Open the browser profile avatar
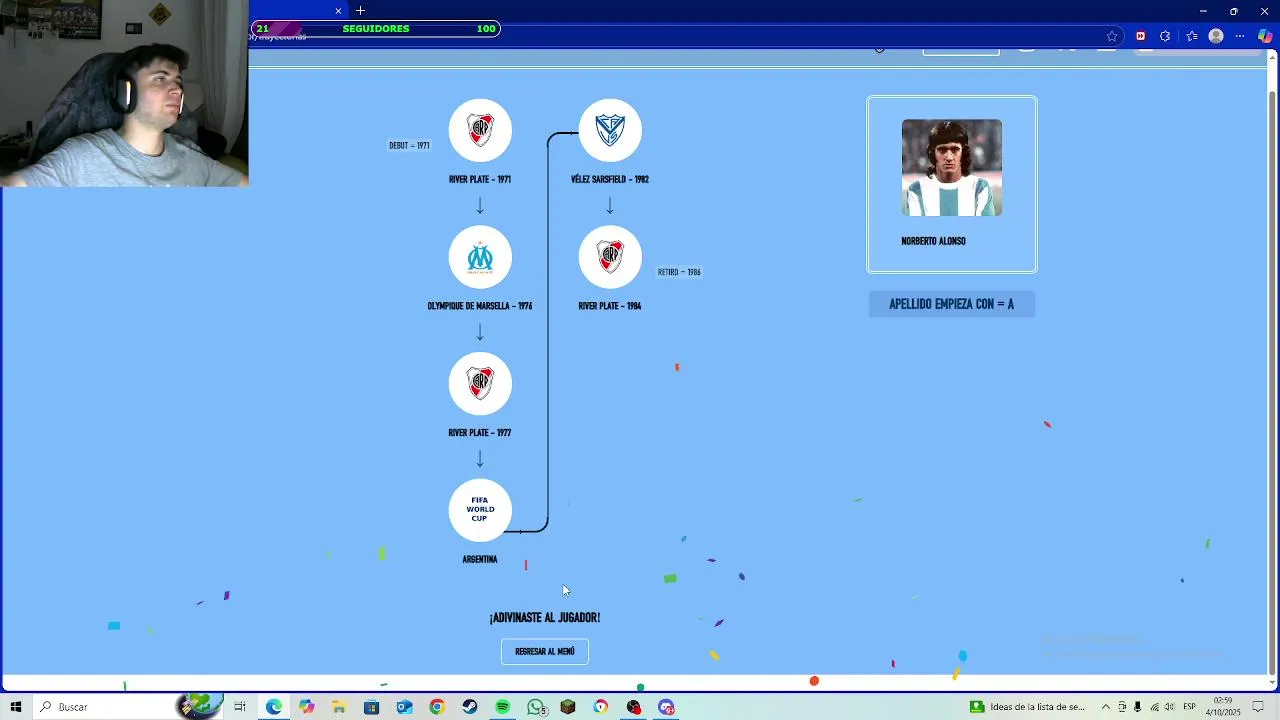 (1216, 36)
